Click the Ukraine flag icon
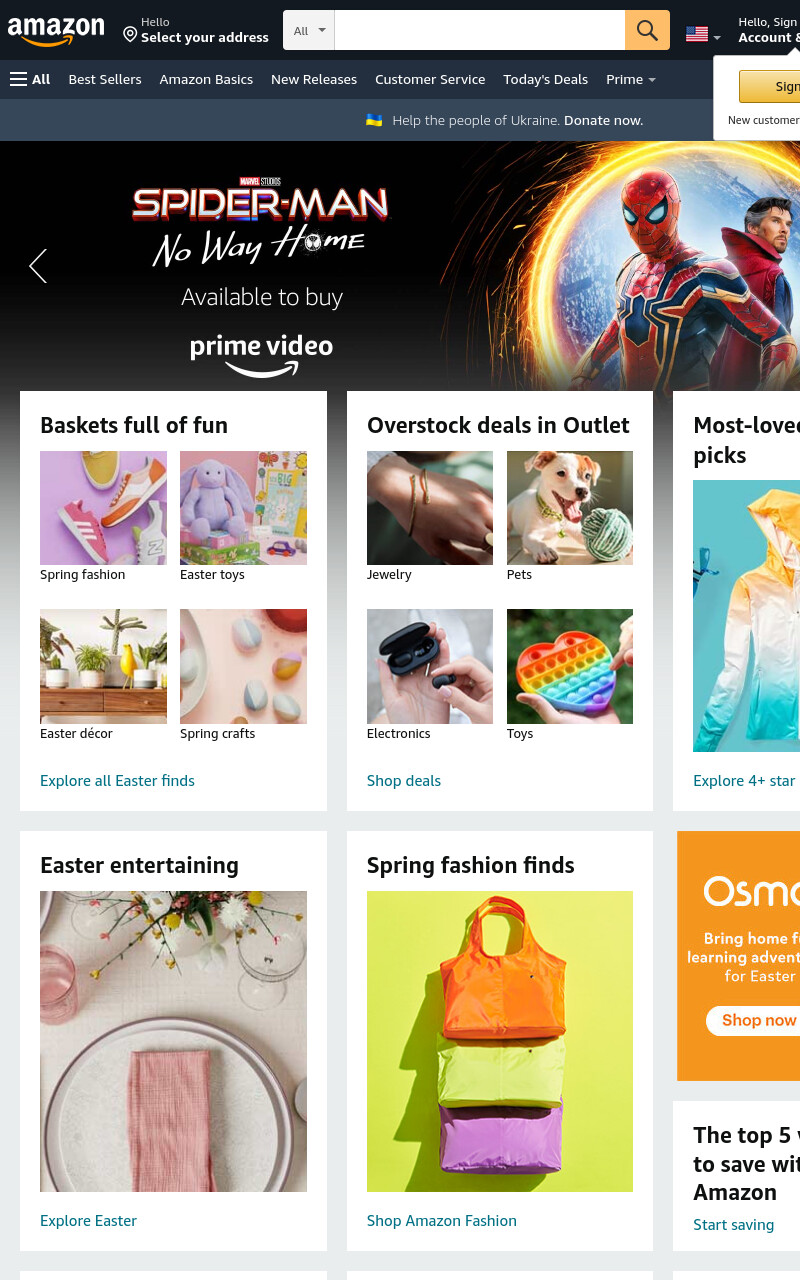Screen dimensions: 800x1280 pos(374,120)
